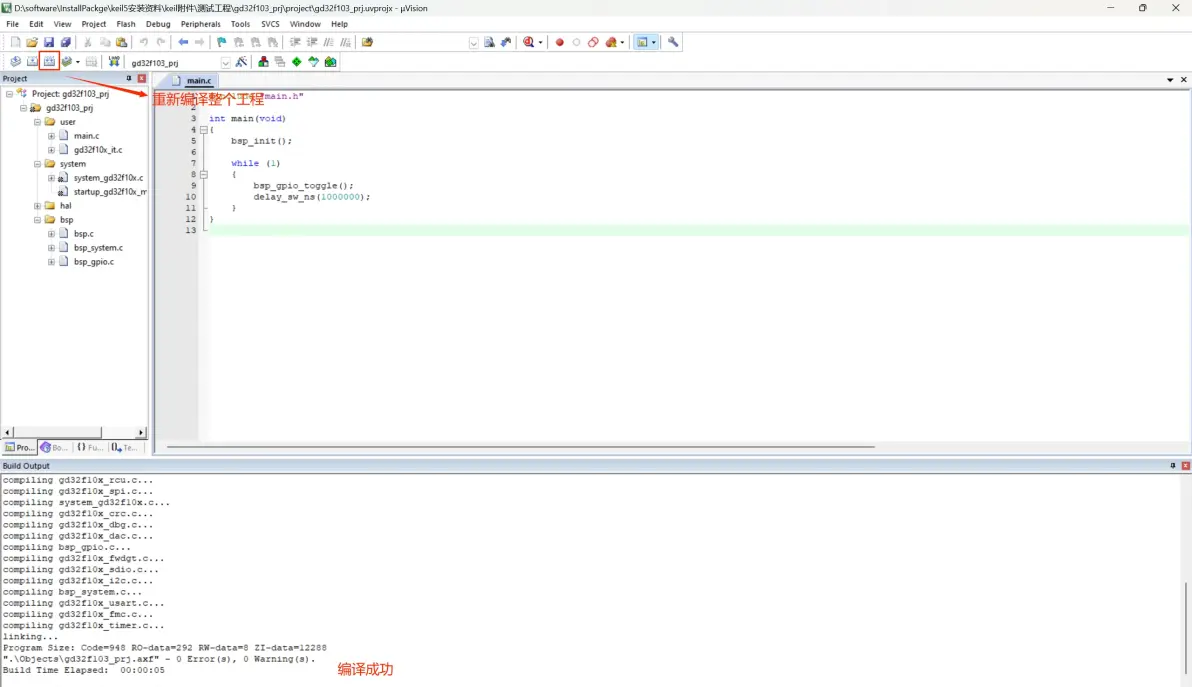Open the Configuration wrench icon
1192x687 pixels.
[673, 42]
